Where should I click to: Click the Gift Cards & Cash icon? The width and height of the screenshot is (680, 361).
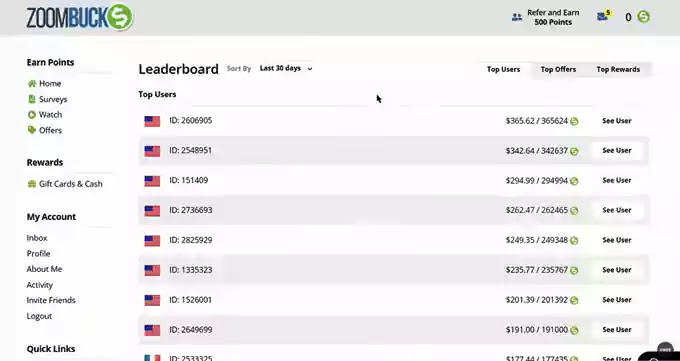32,184
